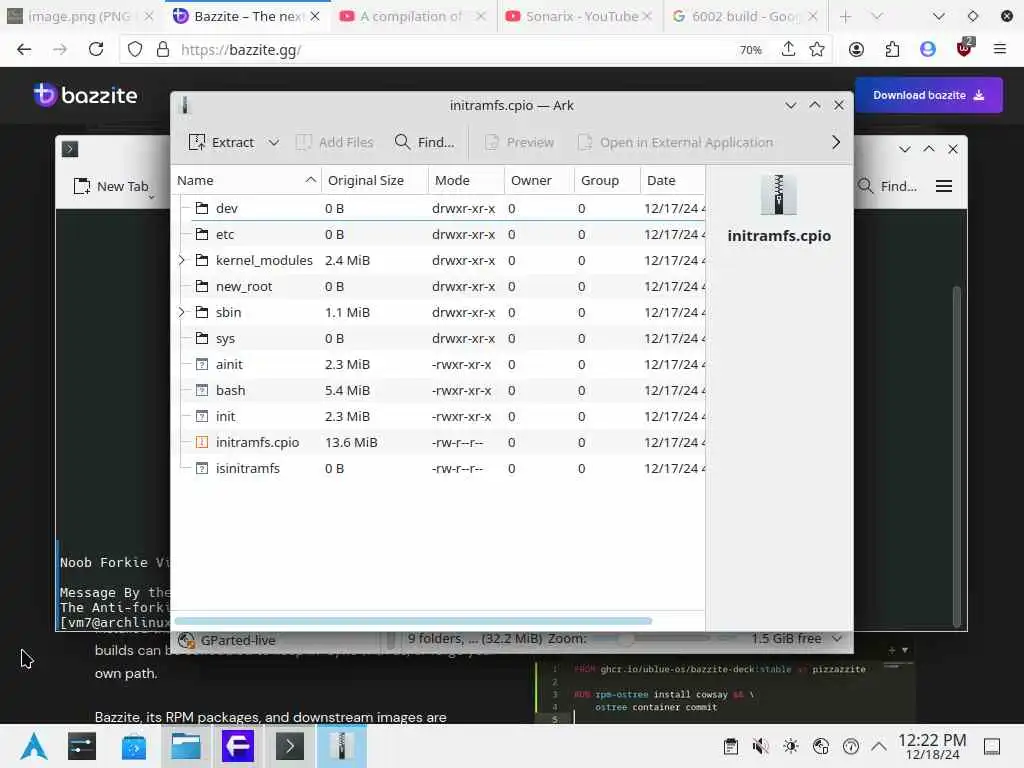Close the Bazzite browser tab
This screenshot has height=768, width=1024.
[315, 16]
